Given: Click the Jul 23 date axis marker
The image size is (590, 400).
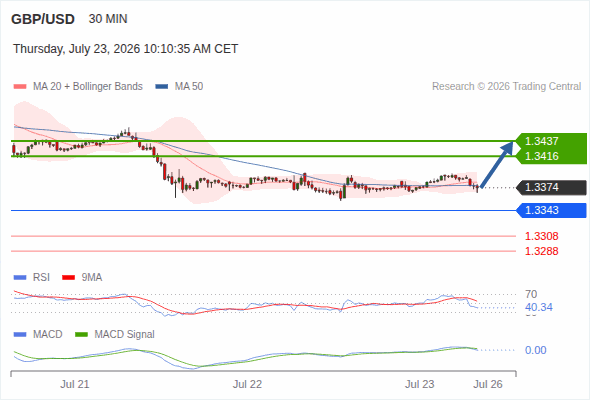Looking at the screenshot, I should point(420,384).
